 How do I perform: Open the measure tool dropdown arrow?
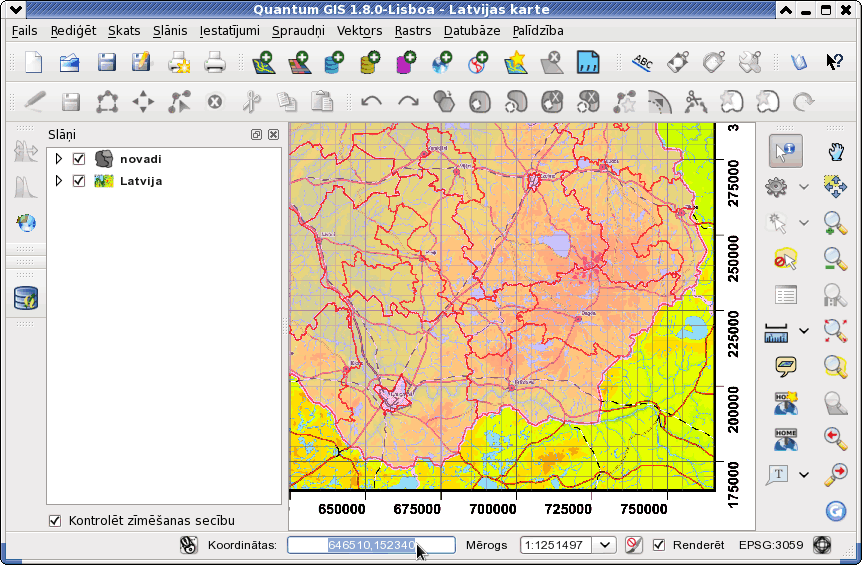[804, 331]
